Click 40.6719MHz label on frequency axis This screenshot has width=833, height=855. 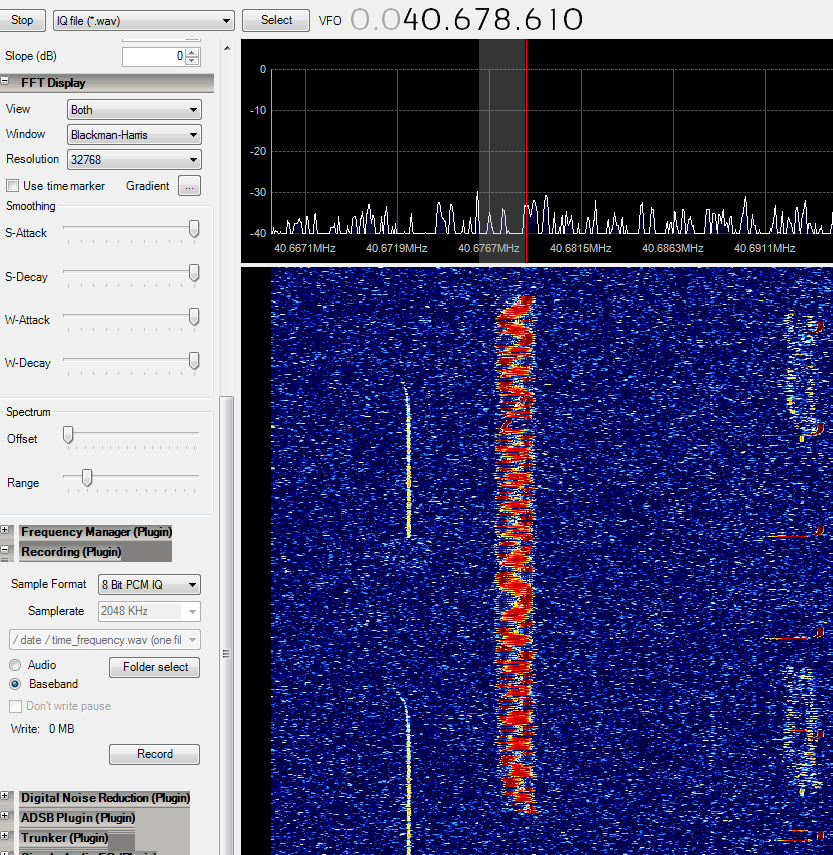396,248
